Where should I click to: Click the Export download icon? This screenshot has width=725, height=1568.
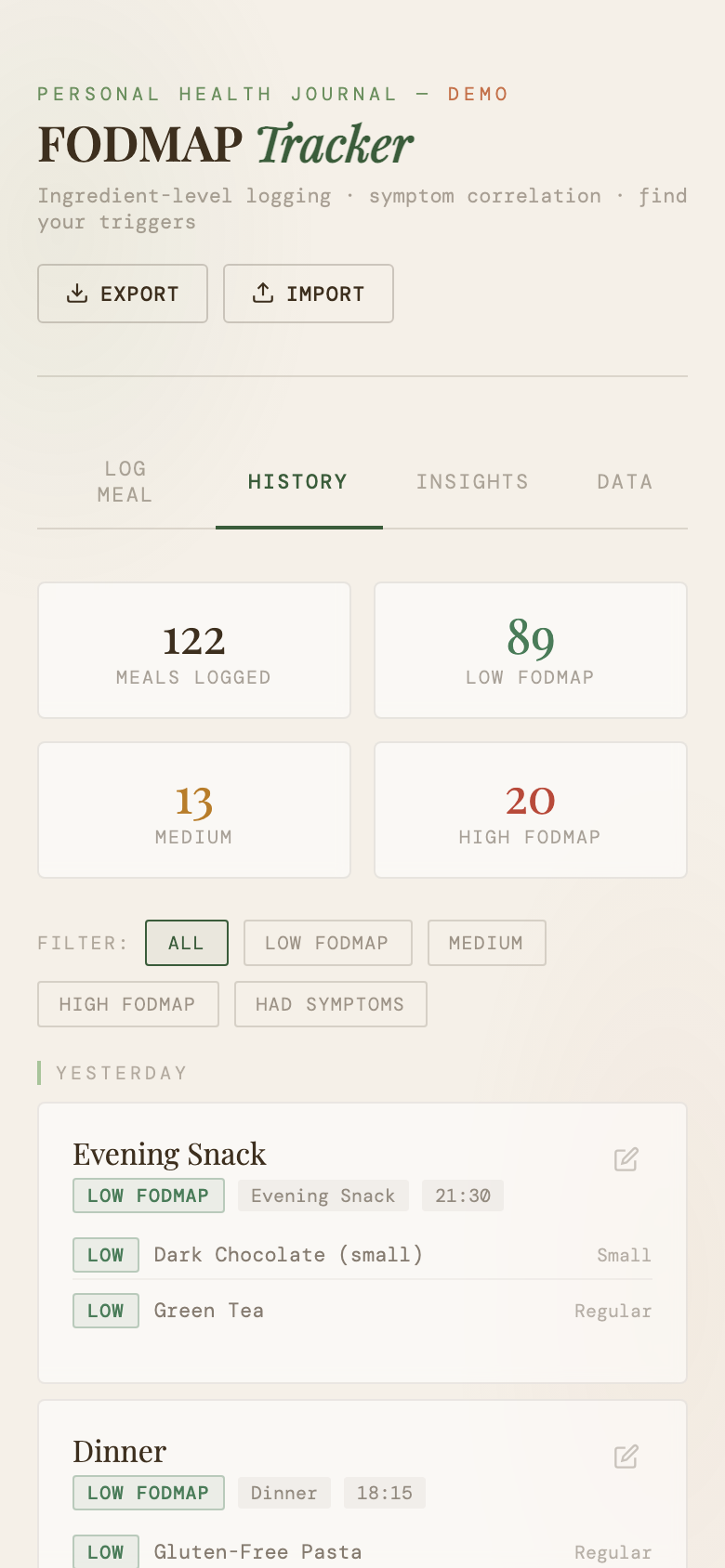tap(77, 294)
